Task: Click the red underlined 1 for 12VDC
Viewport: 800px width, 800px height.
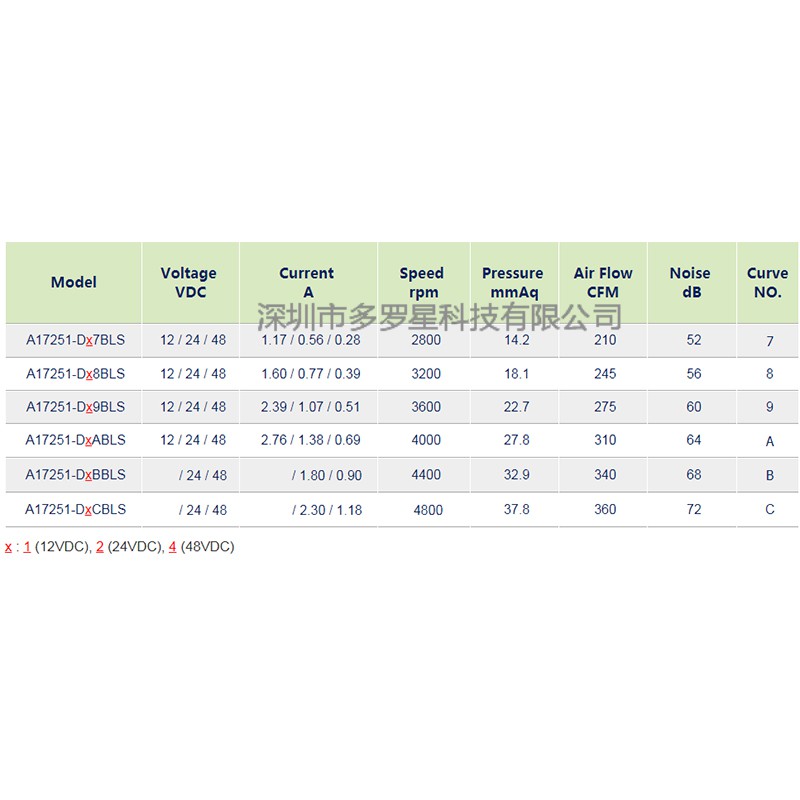Action: click(x=27, y=547)
